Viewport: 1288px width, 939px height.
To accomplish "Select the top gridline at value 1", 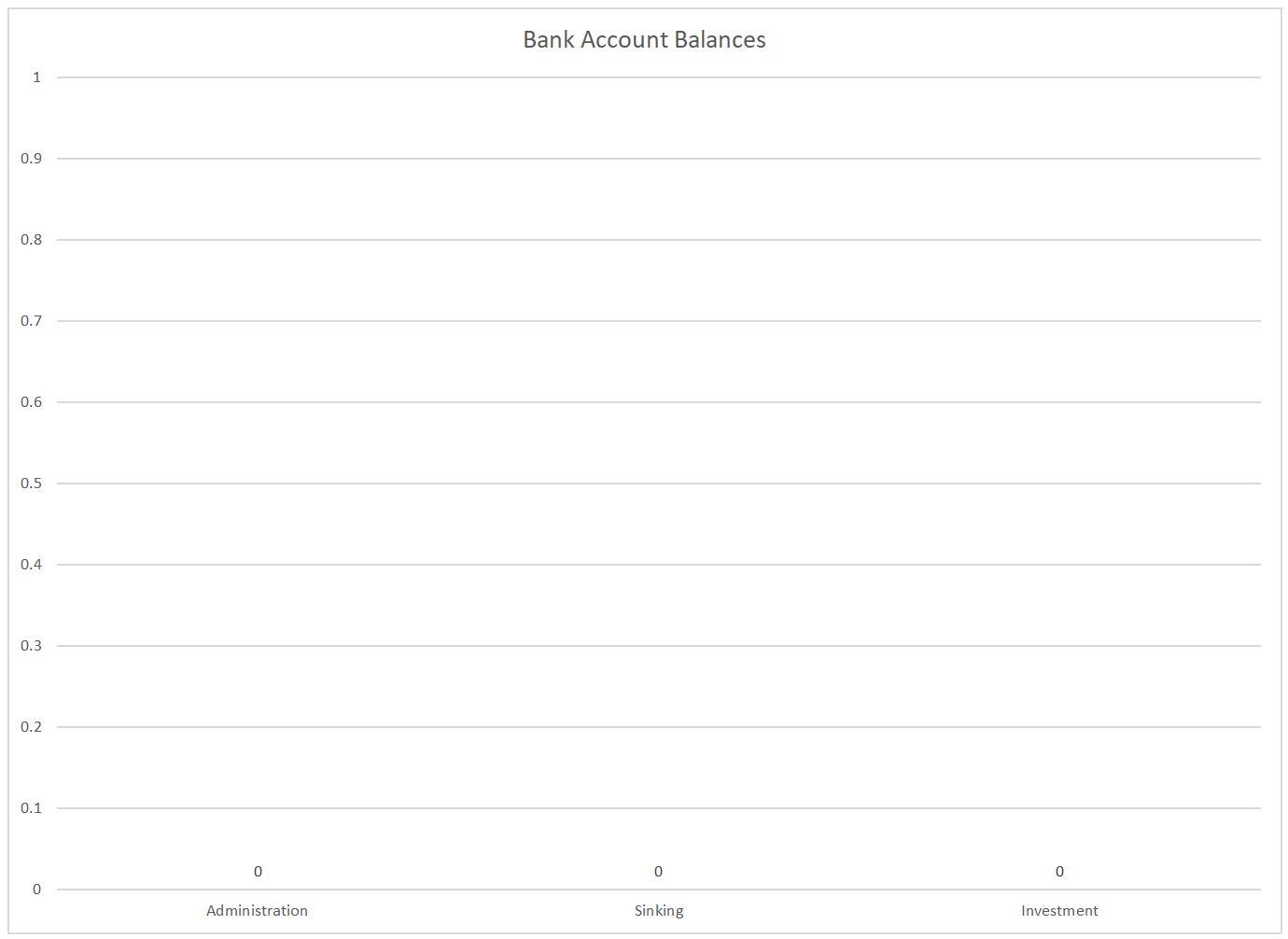I will coord(659,77).
